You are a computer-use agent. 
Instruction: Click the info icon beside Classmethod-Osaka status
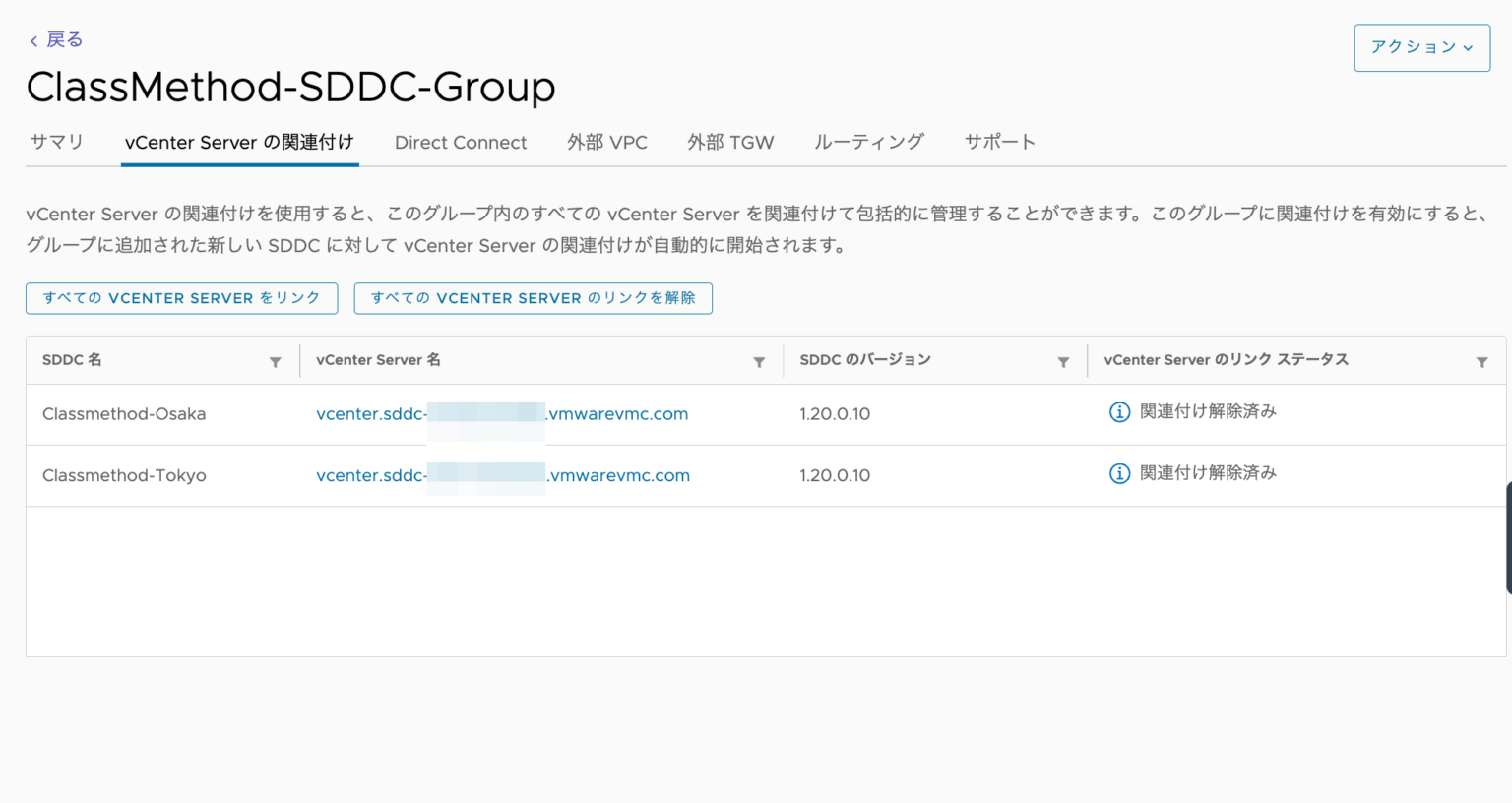tap(1119, 411)
